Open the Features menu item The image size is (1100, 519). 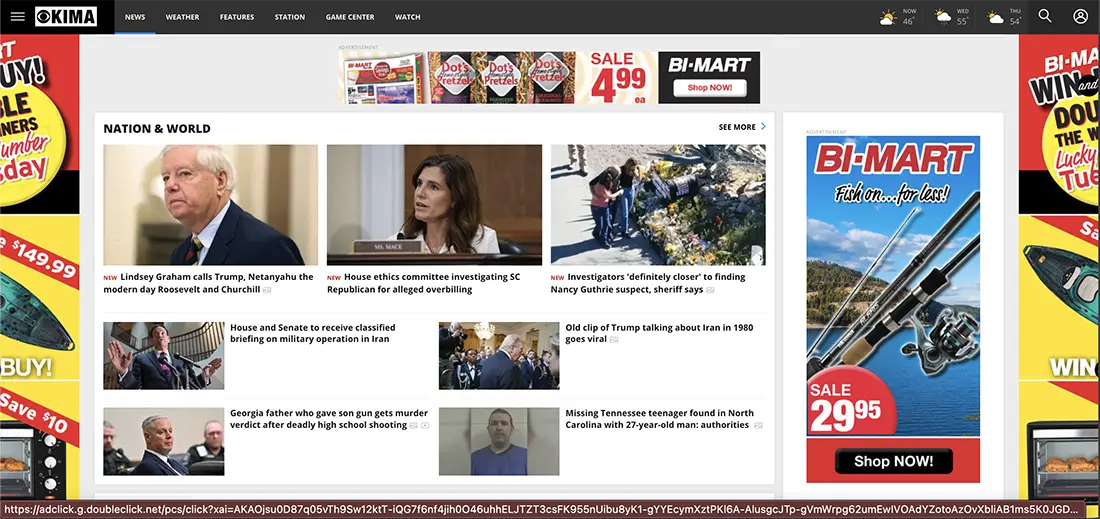click(x=237, y=17)
